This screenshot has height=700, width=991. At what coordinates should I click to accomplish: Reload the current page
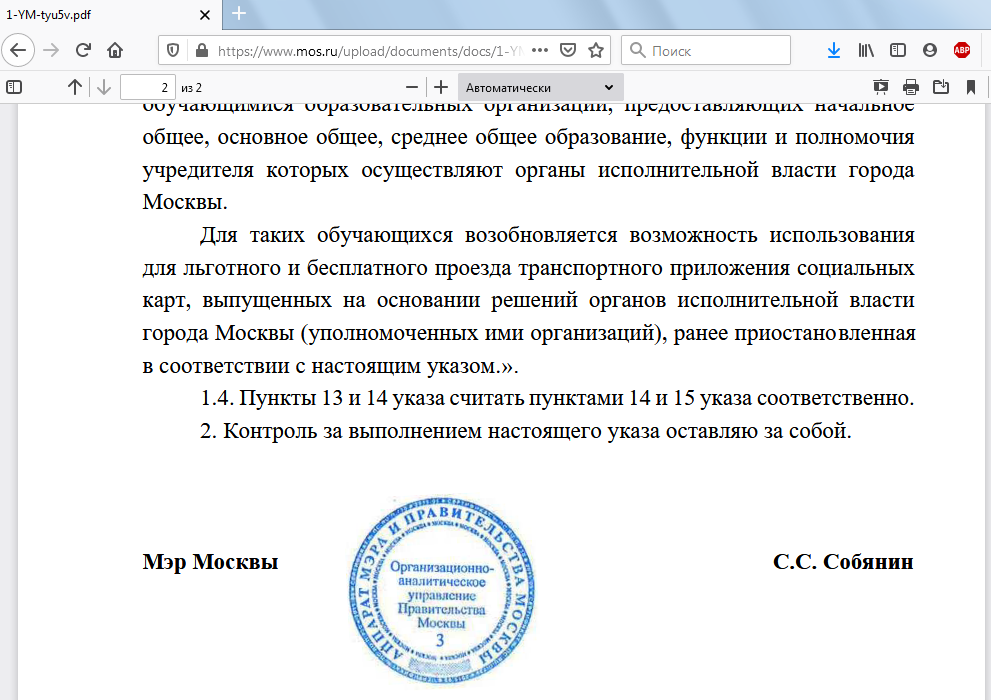click(x=83, y=50)
